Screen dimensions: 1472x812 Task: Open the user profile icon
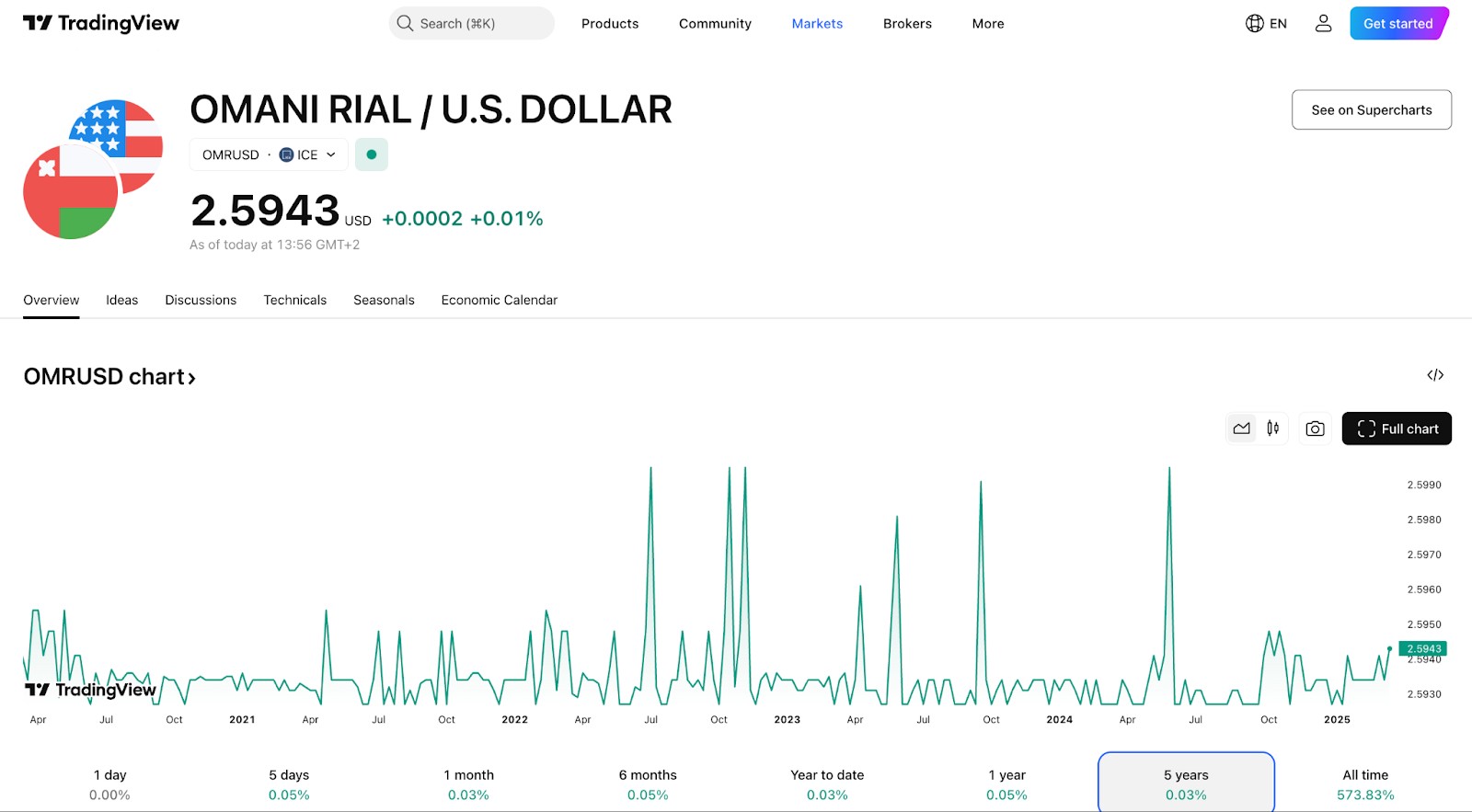(1323, 23)
